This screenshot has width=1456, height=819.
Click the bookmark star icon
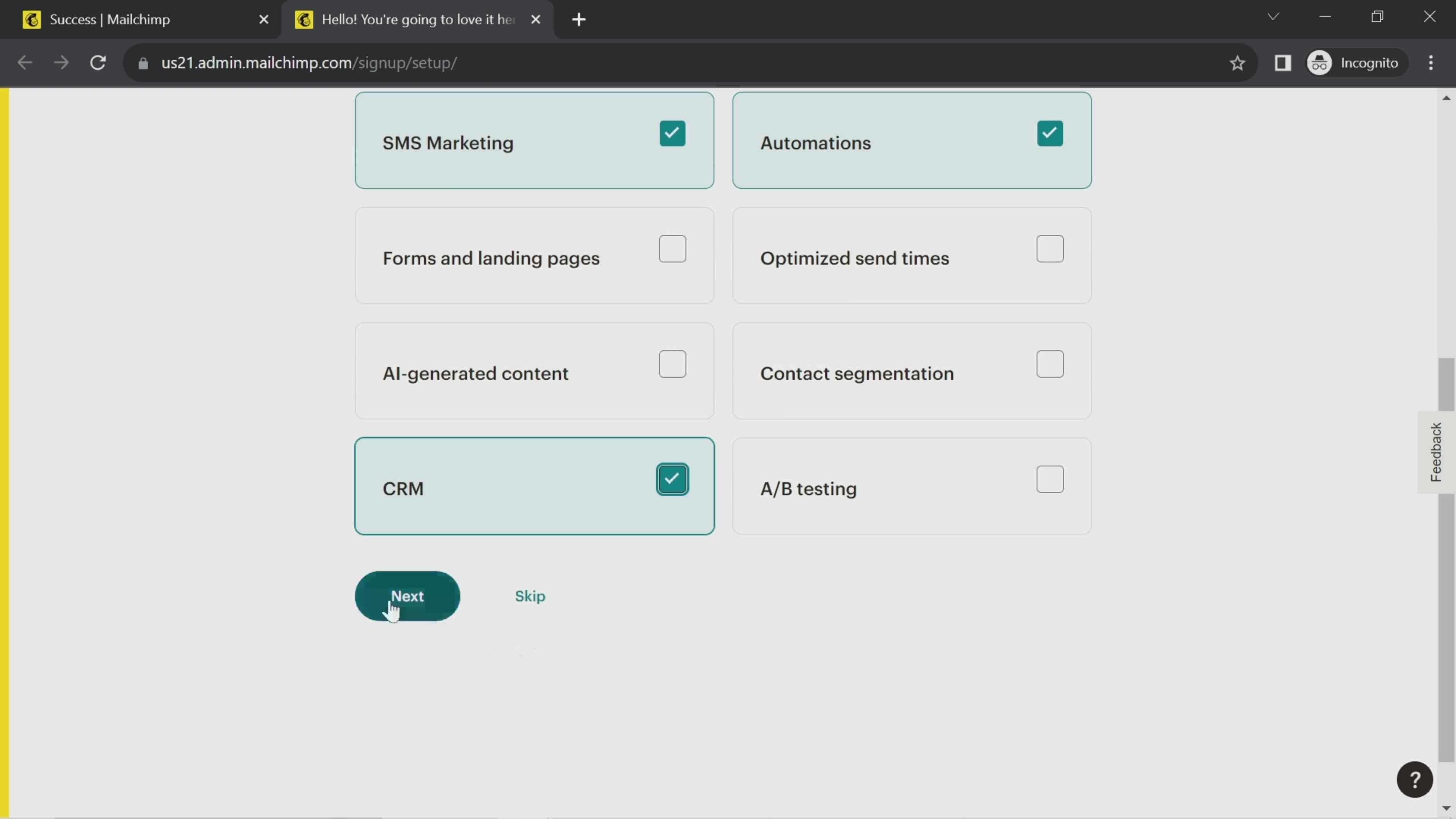(1238, 62)
